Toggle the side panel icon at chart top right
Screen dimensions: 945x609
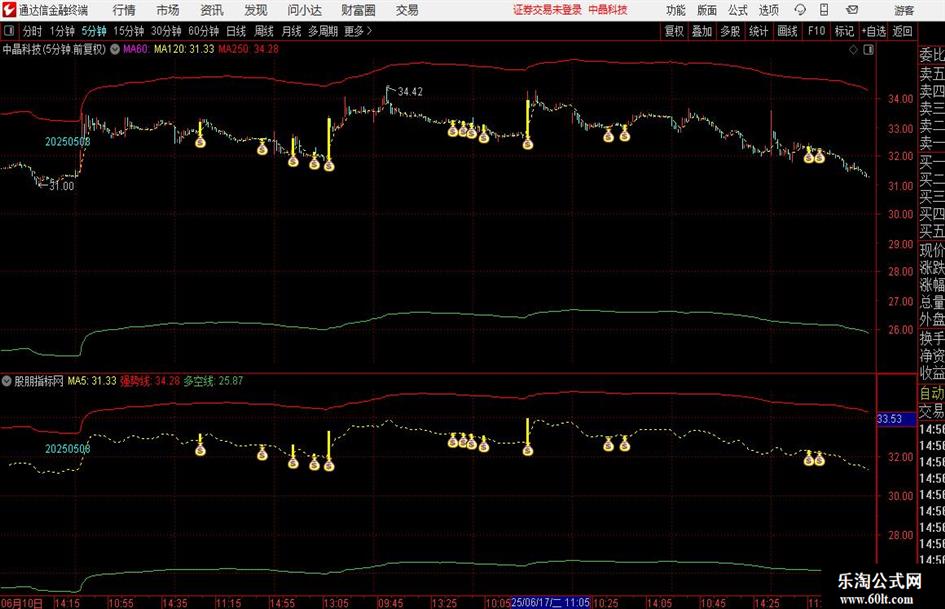868,50
